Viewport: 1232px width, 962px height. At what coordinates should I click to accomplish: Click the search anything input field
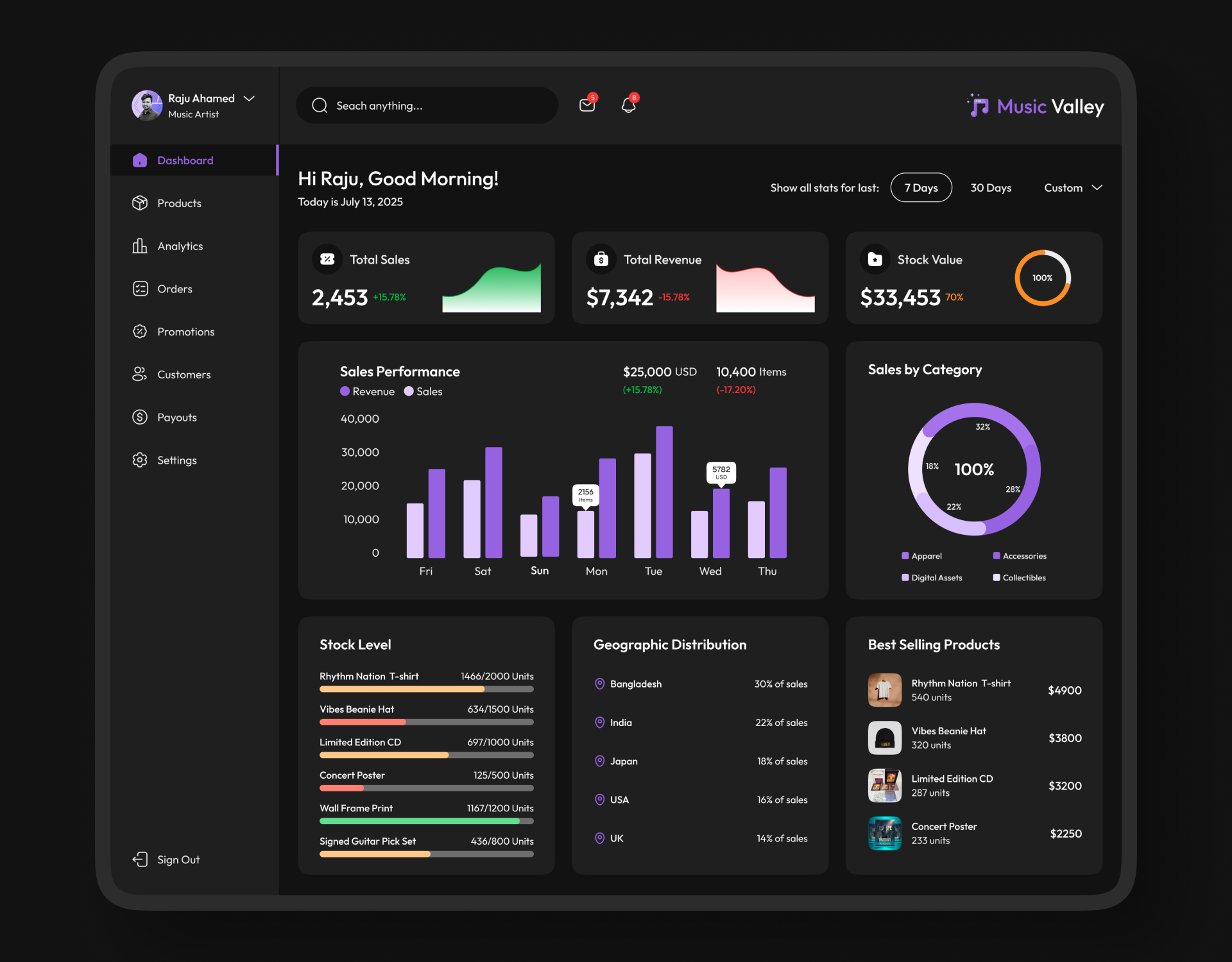coord(426,105)
